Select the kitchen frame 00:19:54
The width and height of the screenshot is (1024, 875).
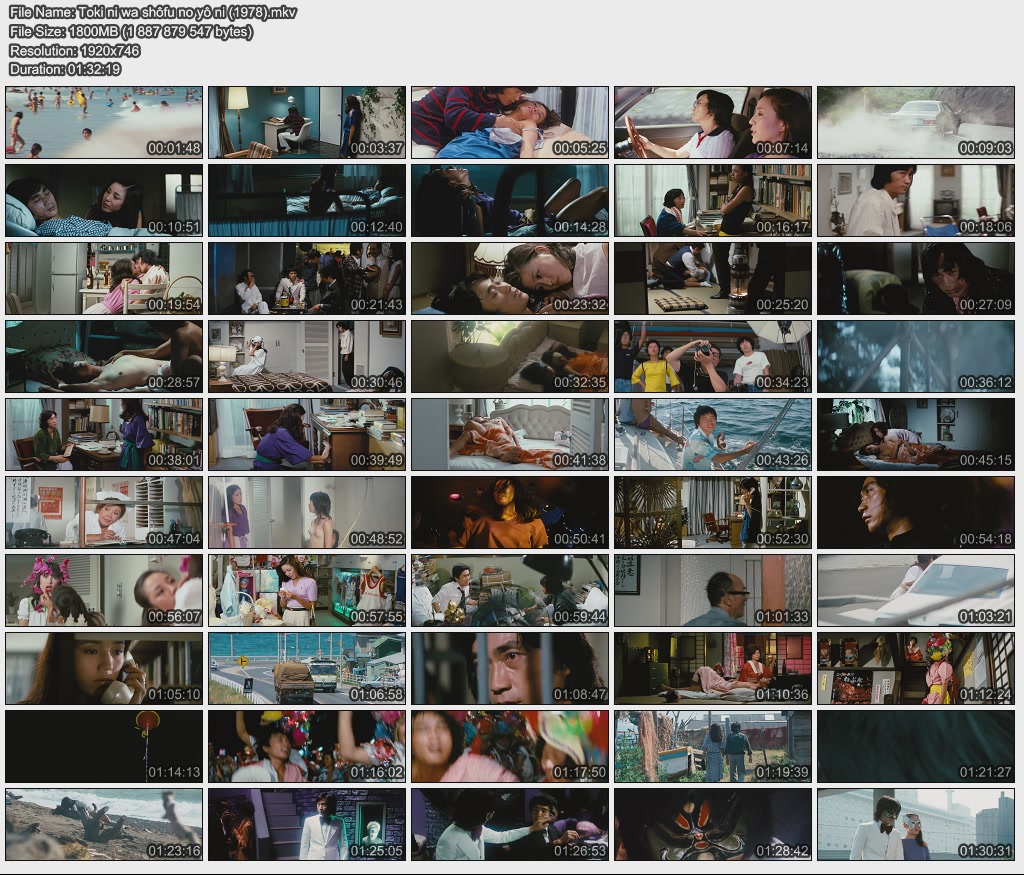pos(104,278)
